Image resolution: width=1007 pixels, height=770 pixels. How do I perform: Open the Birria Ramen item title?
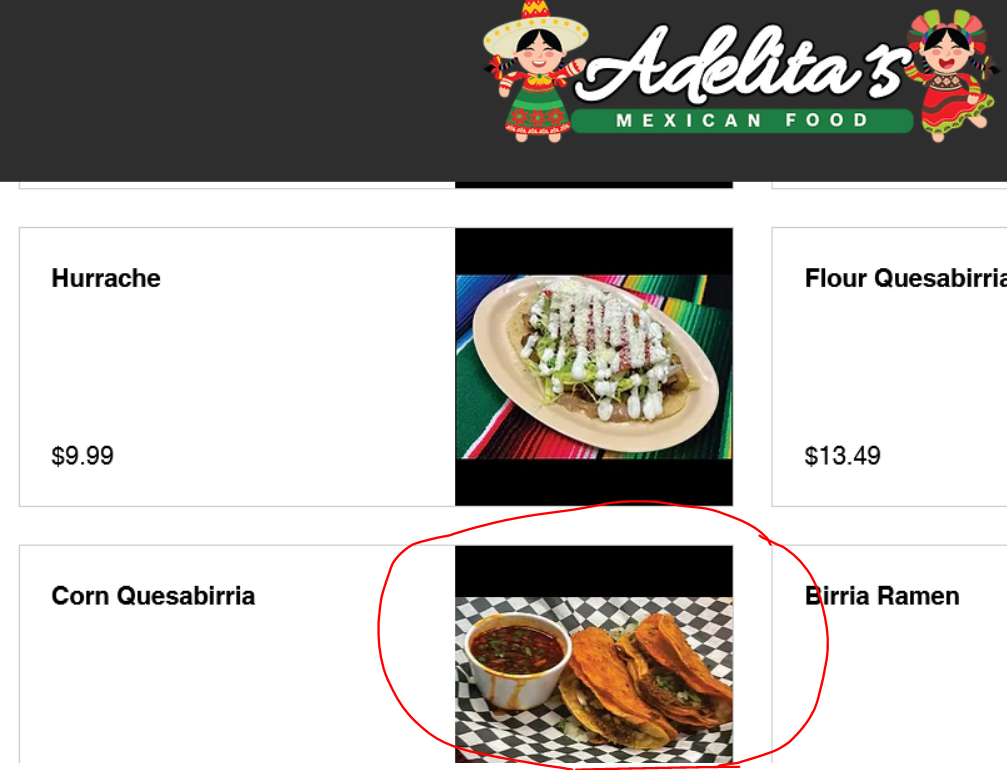point(882,596)
